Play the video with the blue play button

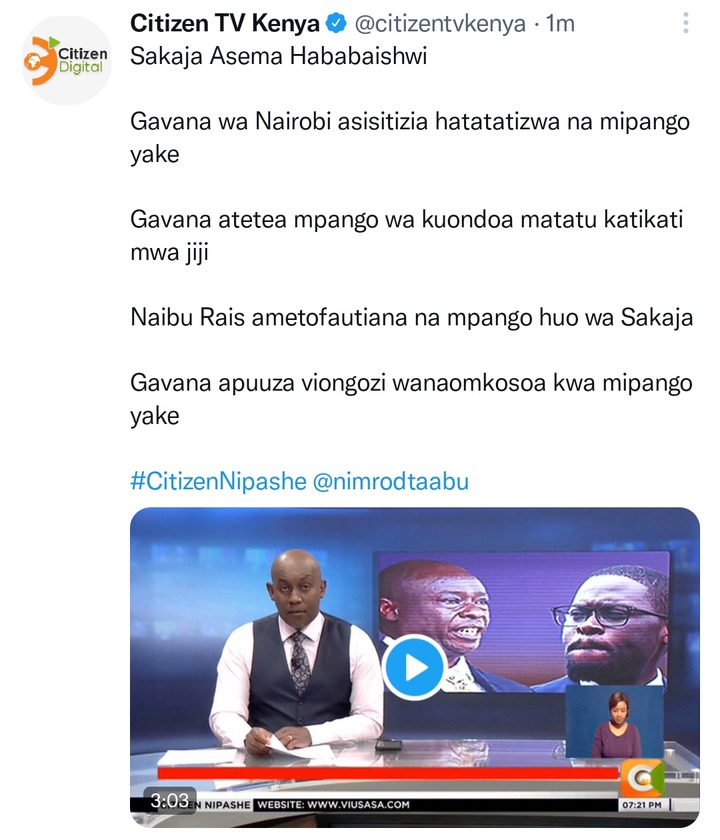tap(415, 668)
